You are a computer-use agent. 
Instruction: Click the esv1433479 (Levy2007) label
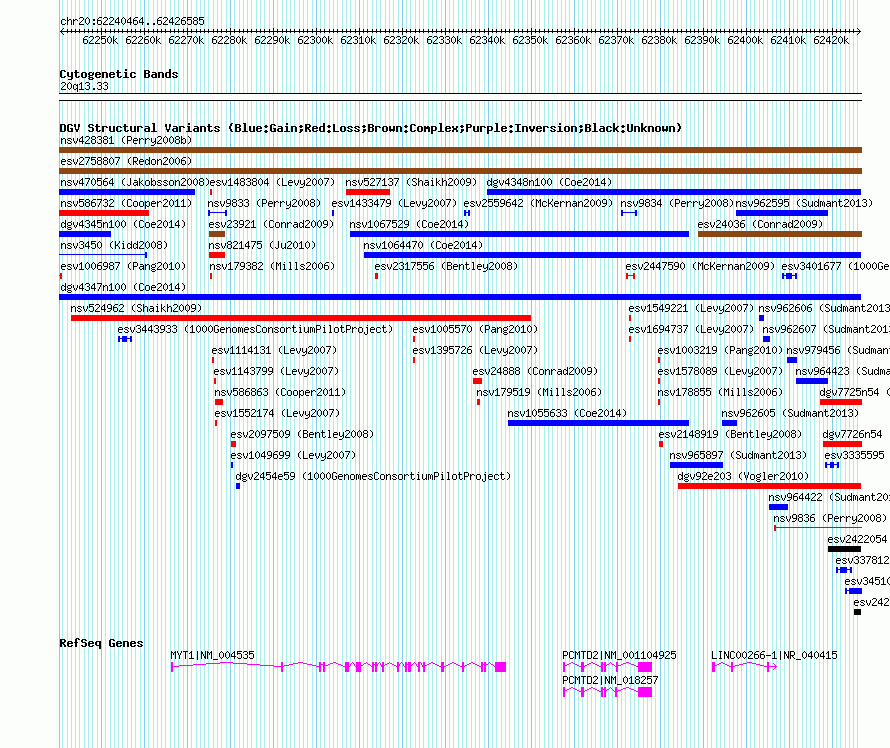[x=394, y=203]
